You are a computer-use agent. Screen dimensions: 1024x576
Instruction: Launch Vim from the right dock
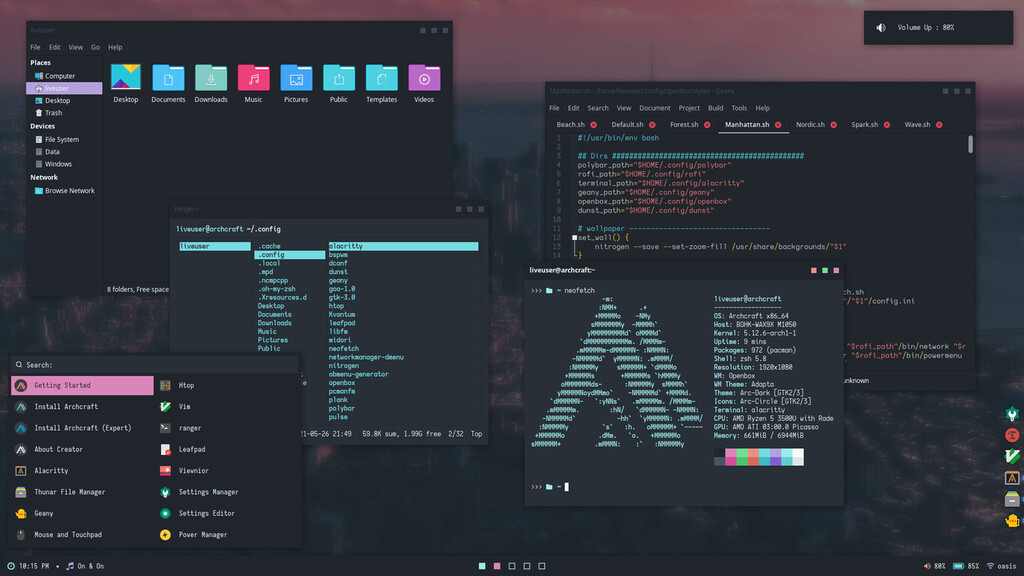(1013, 456)
